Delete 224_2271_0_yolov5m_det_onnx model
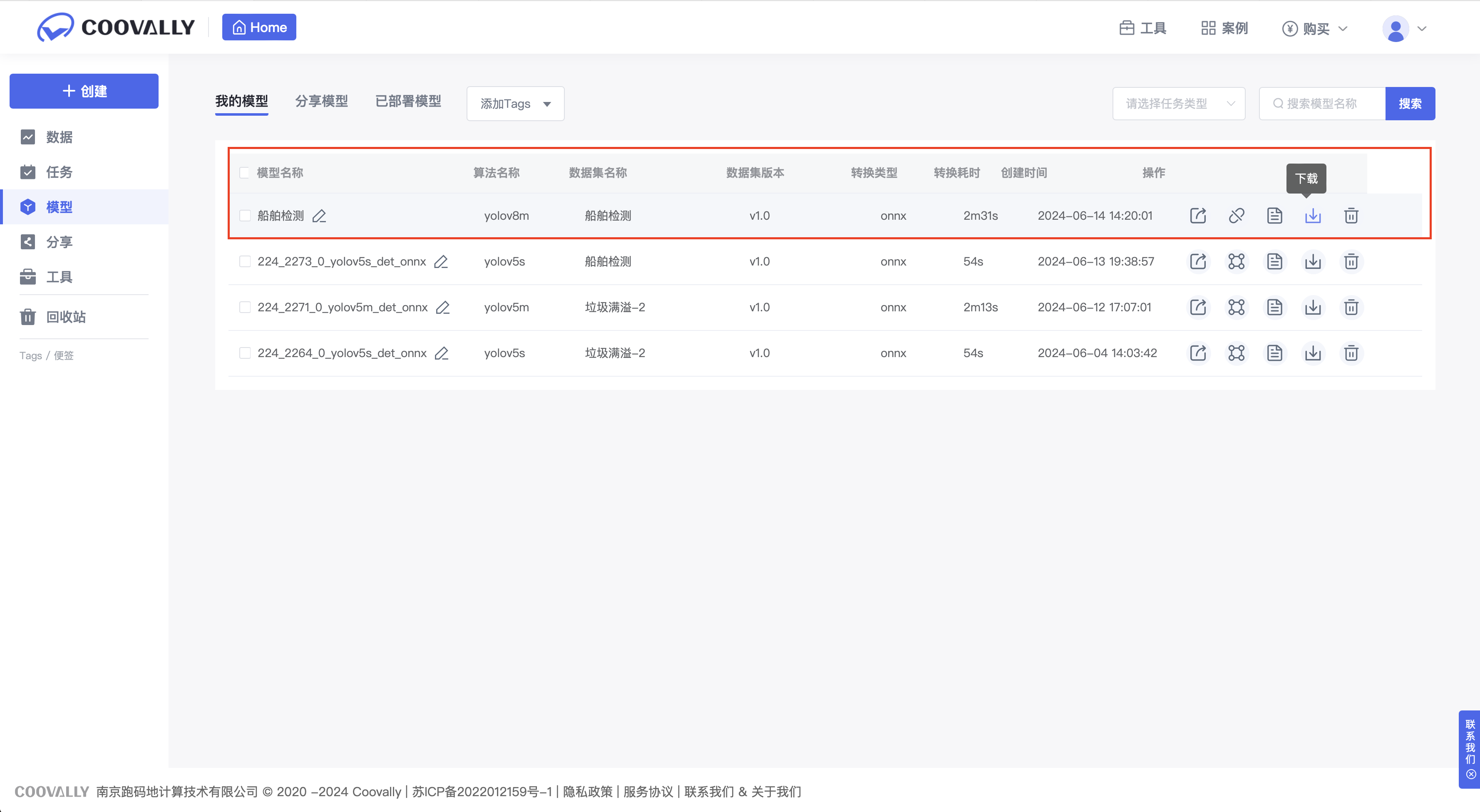Screen dimensions: 1480x812 coord(1351,307)
